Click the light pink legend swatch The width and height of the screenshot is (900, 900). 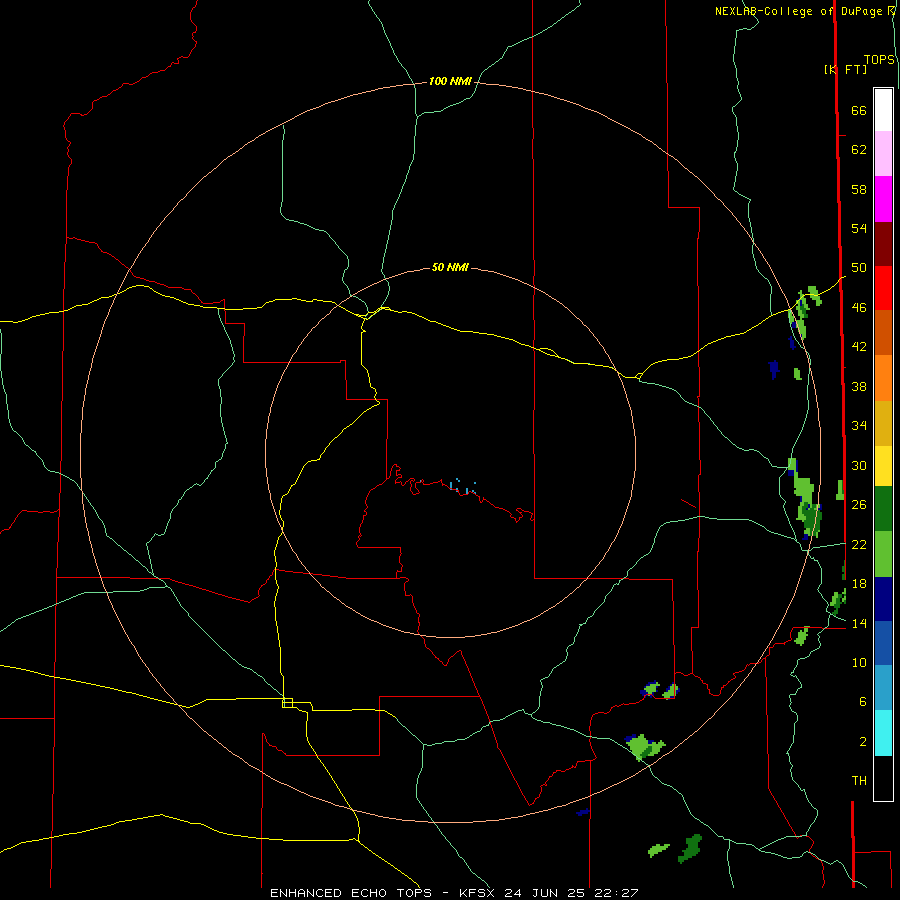pos(883,154)
